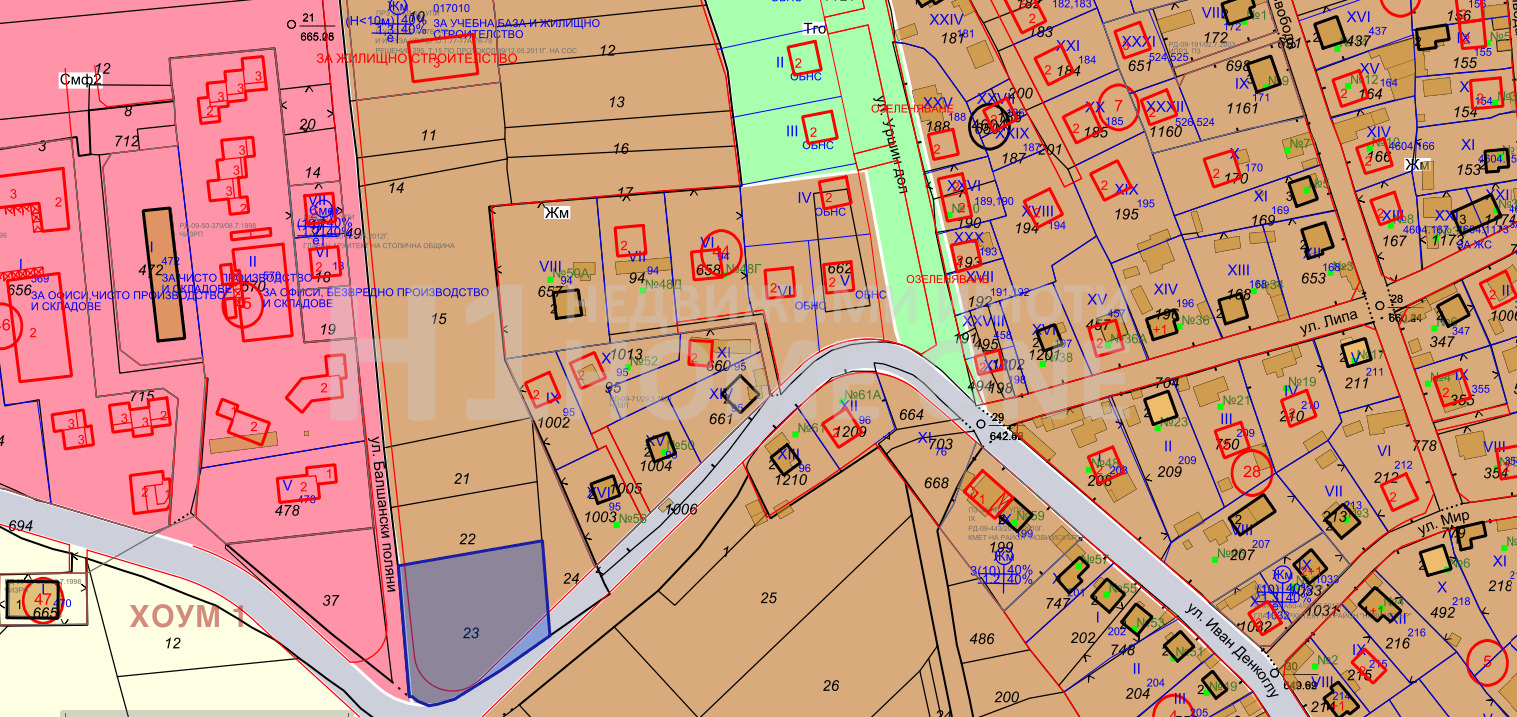The width and height of the screenshot is (1517, 717).
Task: Click parcel 37 in the pink zone
Action: click(x=331, y=600)
